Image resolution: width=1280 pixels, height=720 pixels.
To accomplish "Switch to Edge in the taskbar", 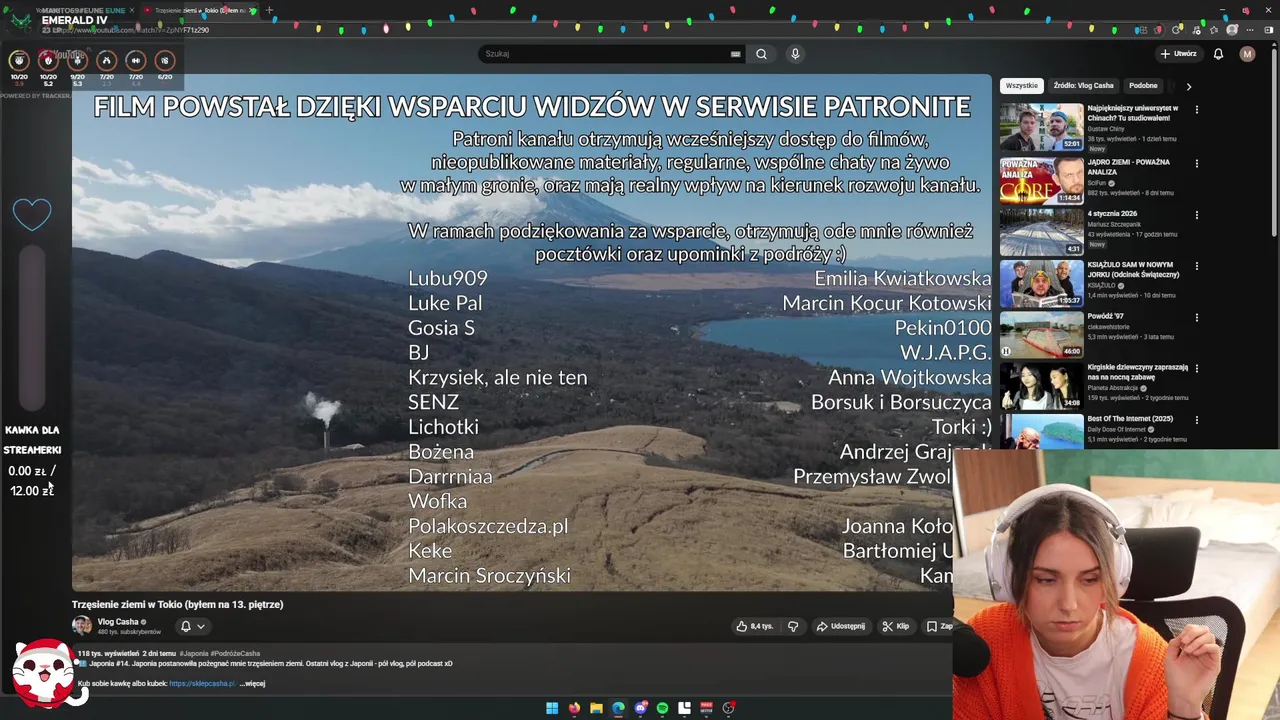I will click(618, 708).
